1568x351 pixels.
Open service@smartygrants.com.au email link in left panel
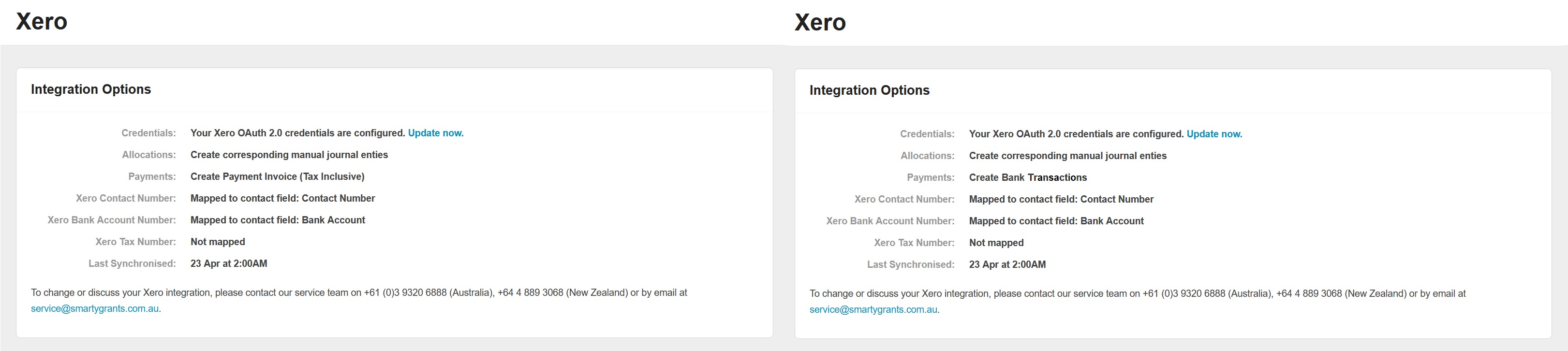pyautogui.click(x=95, y=308)
